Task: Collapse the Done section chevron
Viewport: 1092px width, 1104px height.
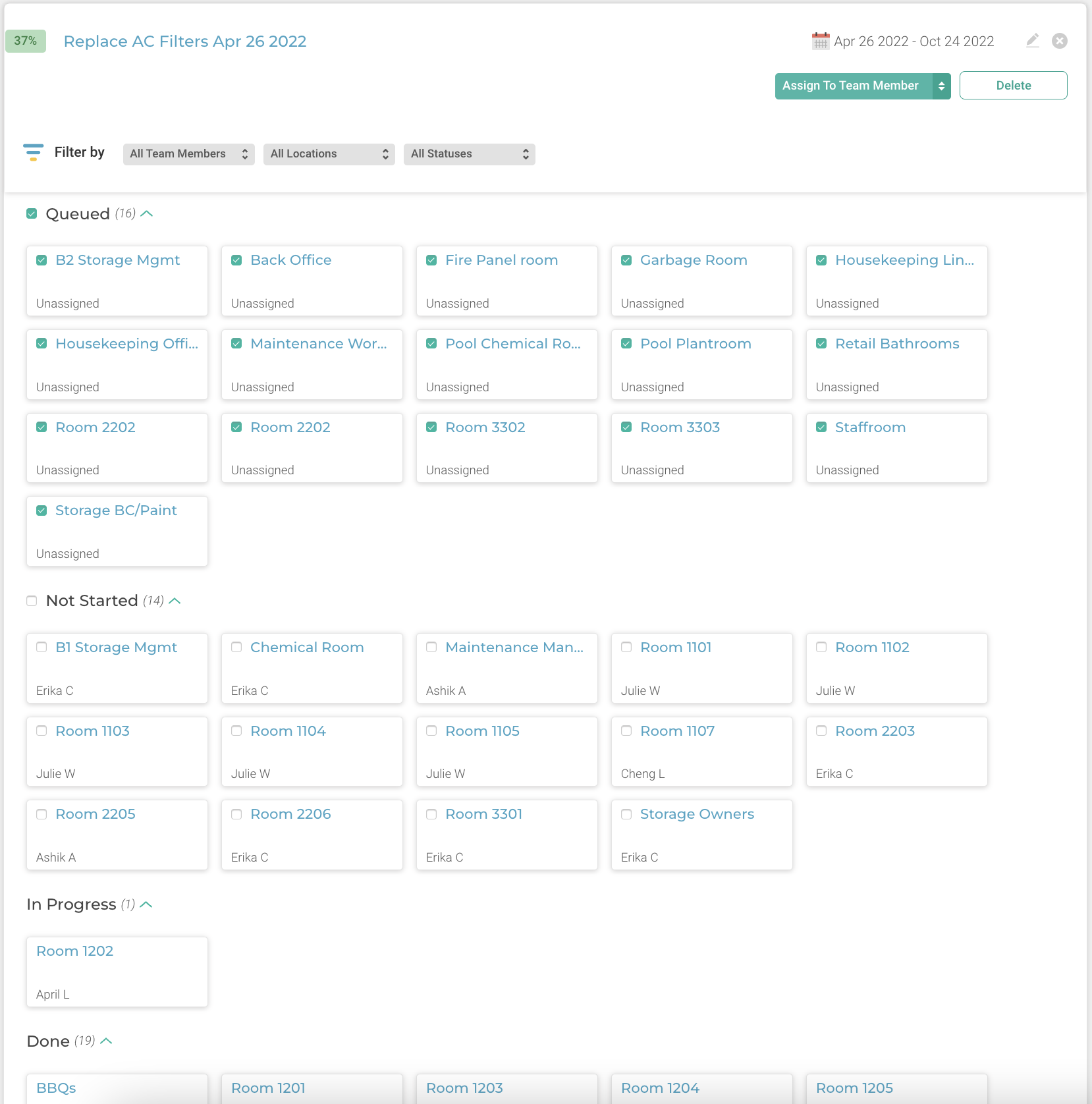Action: coord(106,1041)
